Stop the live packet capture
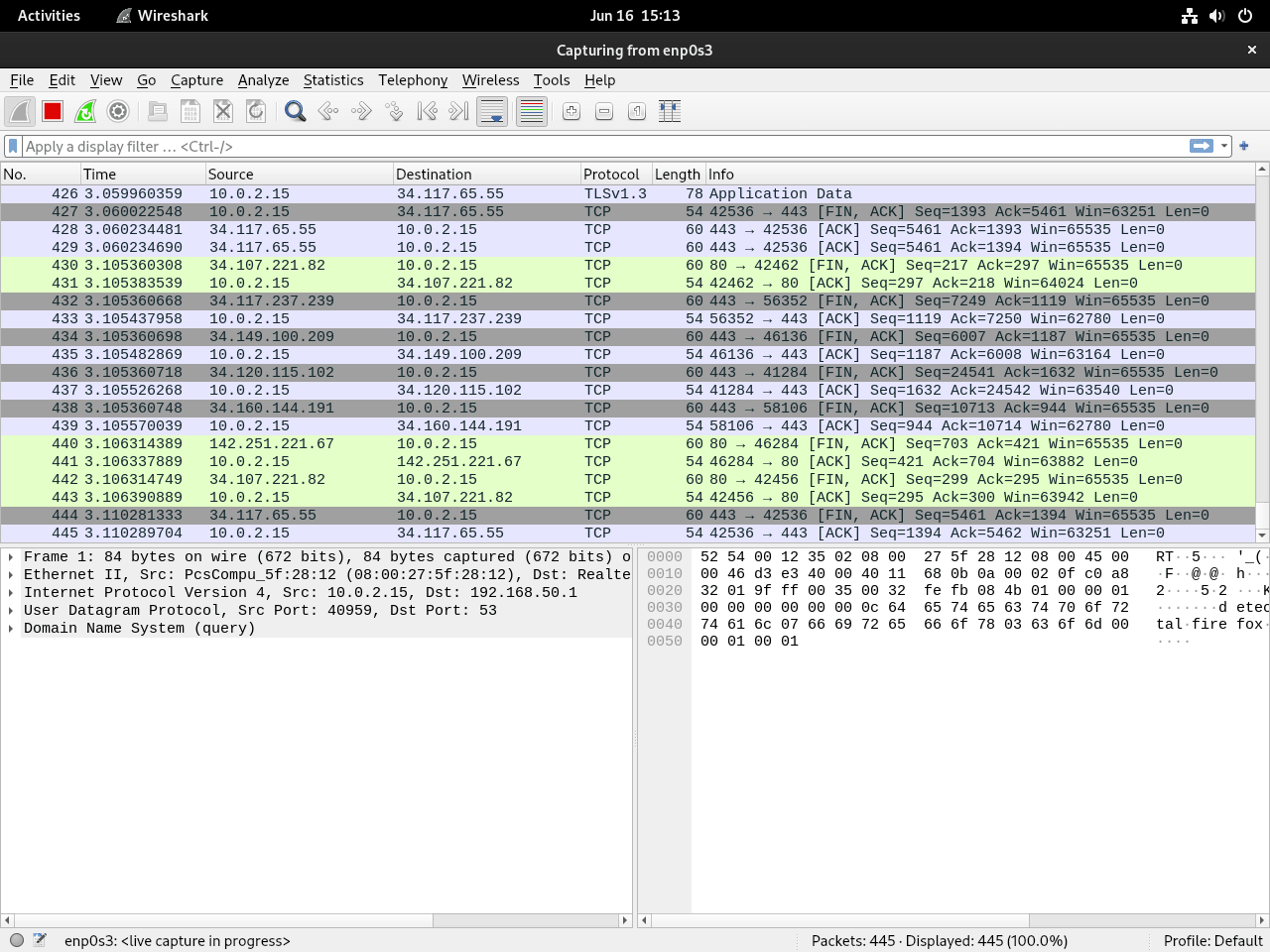The height and width of the screenshot is (952, 1270). click(x=52, y=111)
